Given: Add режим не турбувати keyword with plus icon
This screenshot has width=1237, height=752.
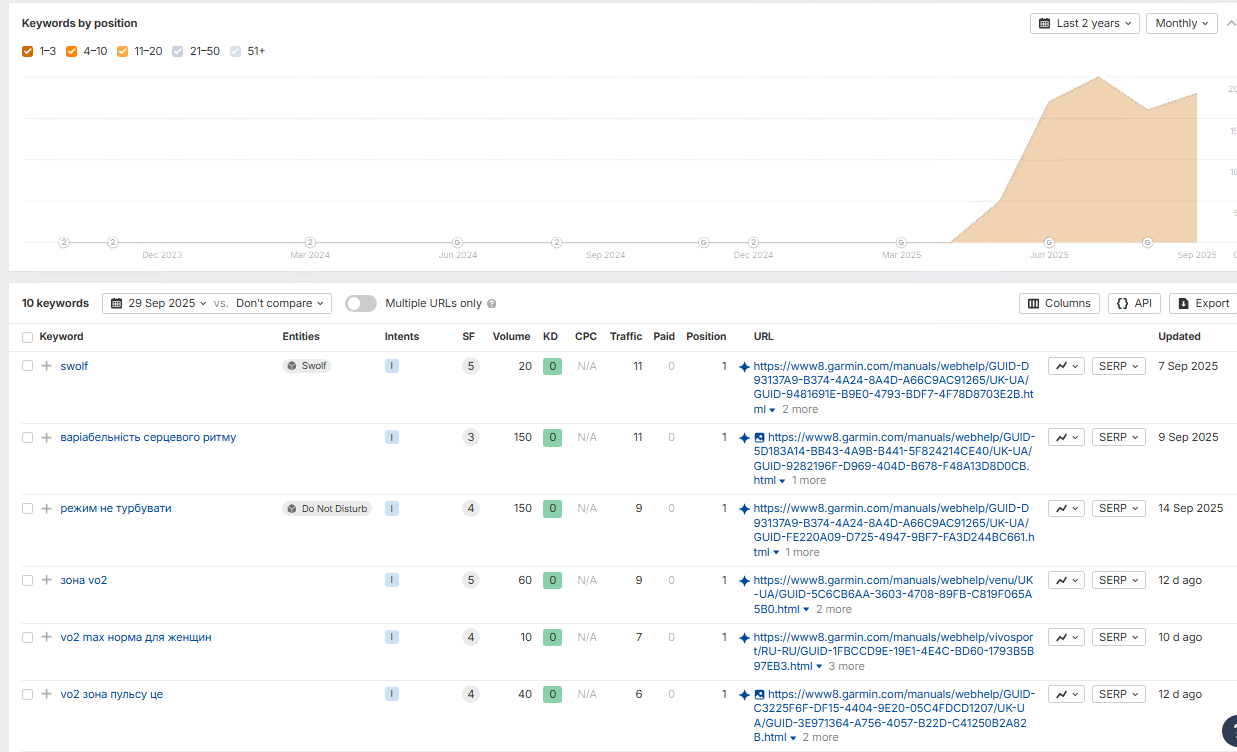Looking at the screenshot, I should pyautogui.click(x=46, y=509).
